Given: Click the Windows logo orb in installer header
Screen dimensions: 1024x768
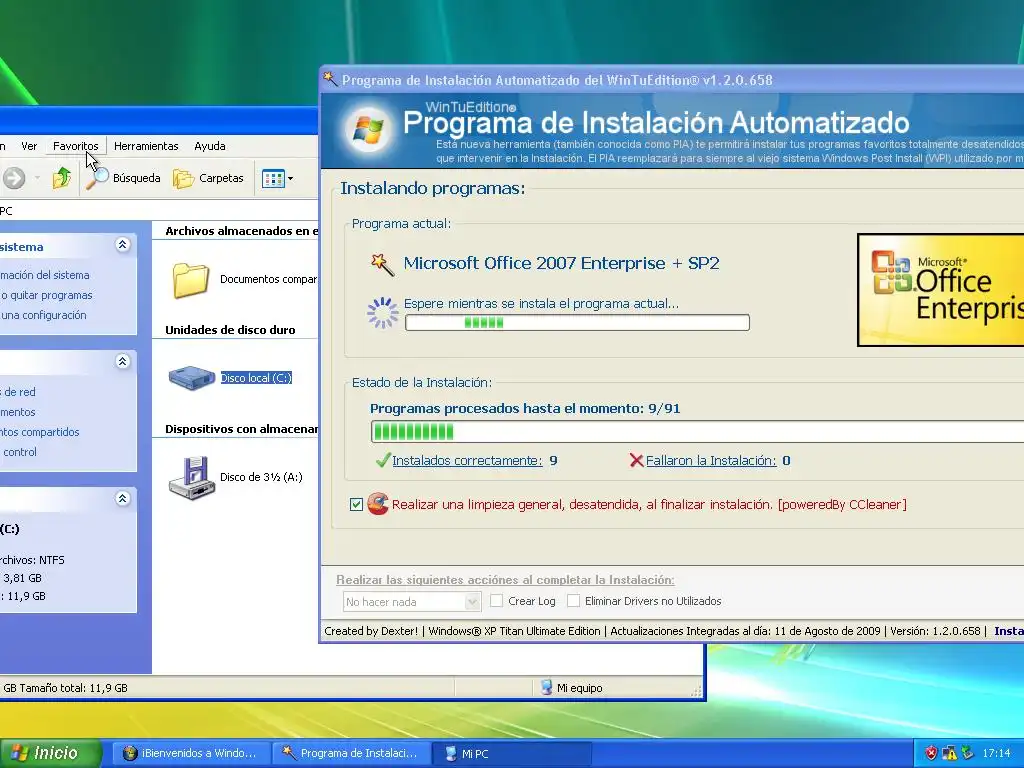Looking at the screenshot, I should point(368,129).
